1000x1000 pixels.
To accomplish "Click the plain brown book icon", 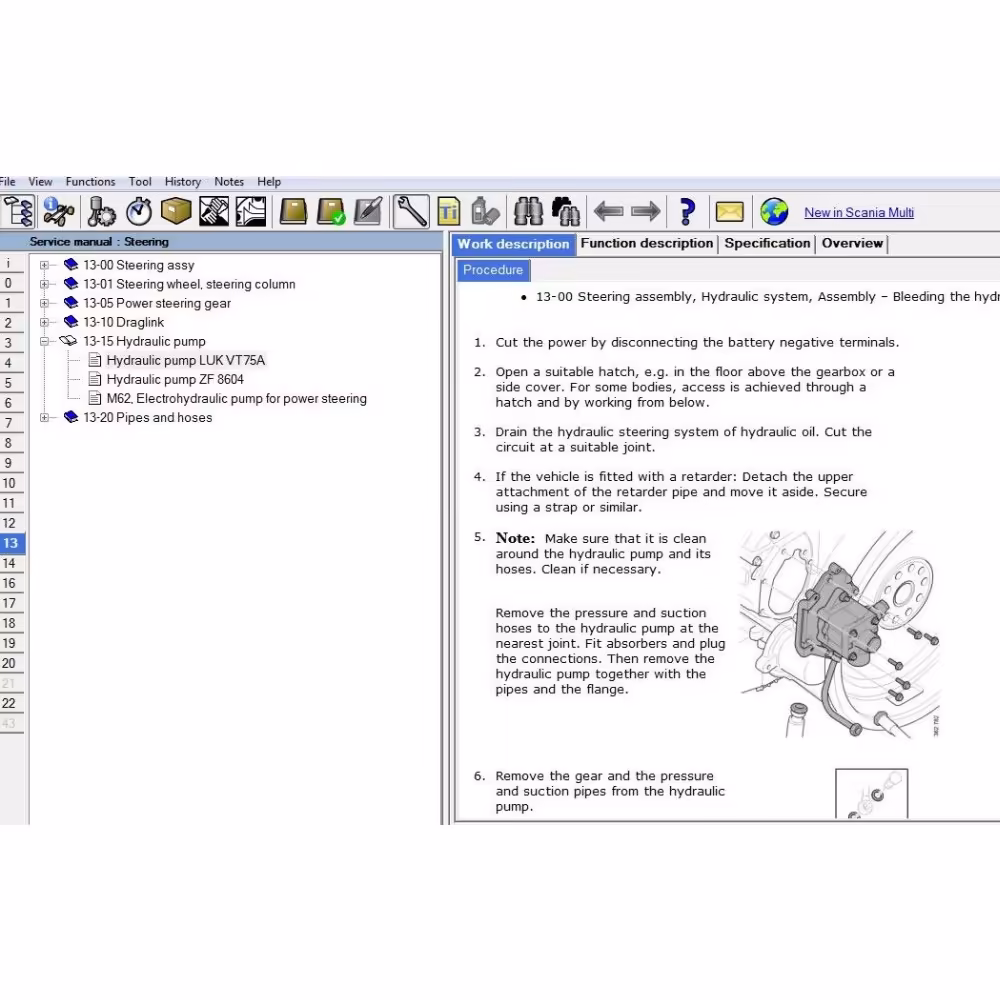I will tap(293, 212).
